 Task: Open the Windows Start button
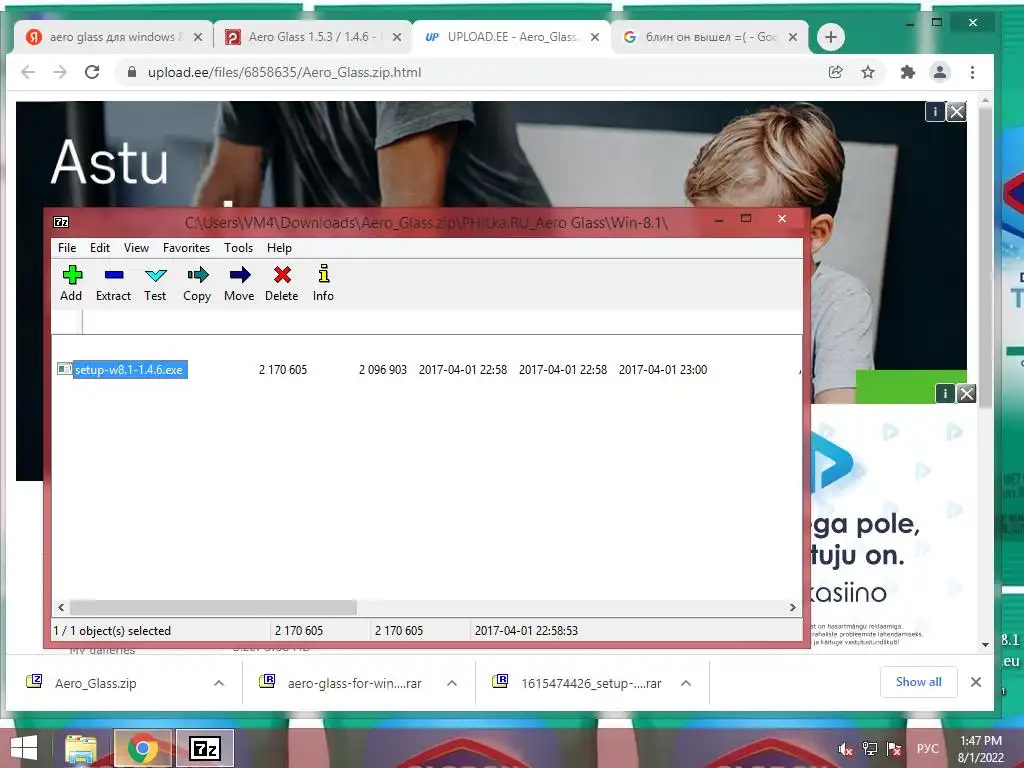(24, 748)
